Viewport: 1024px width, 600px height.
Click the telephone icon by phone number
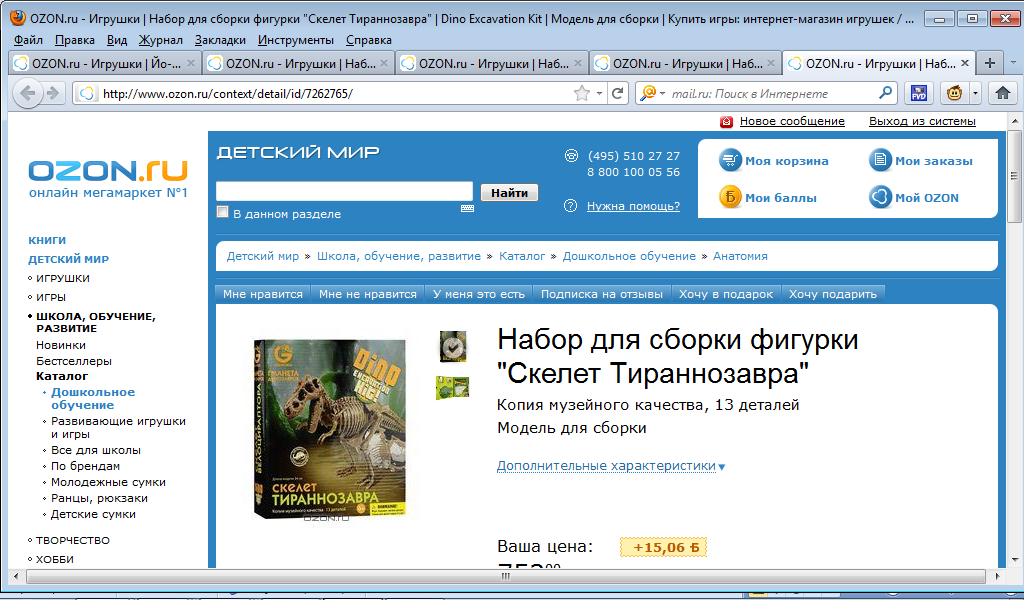point(571,155)
